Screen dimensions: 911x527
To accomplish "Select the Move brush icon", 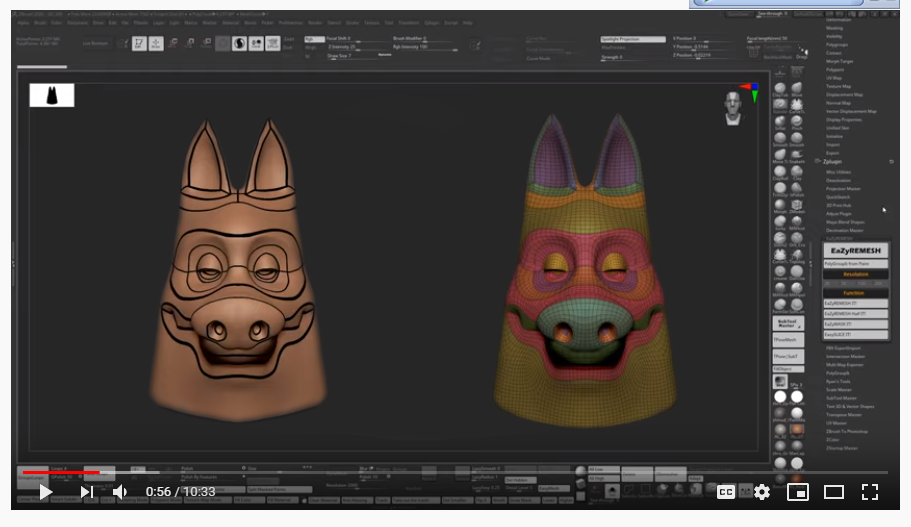I will 797,89.
